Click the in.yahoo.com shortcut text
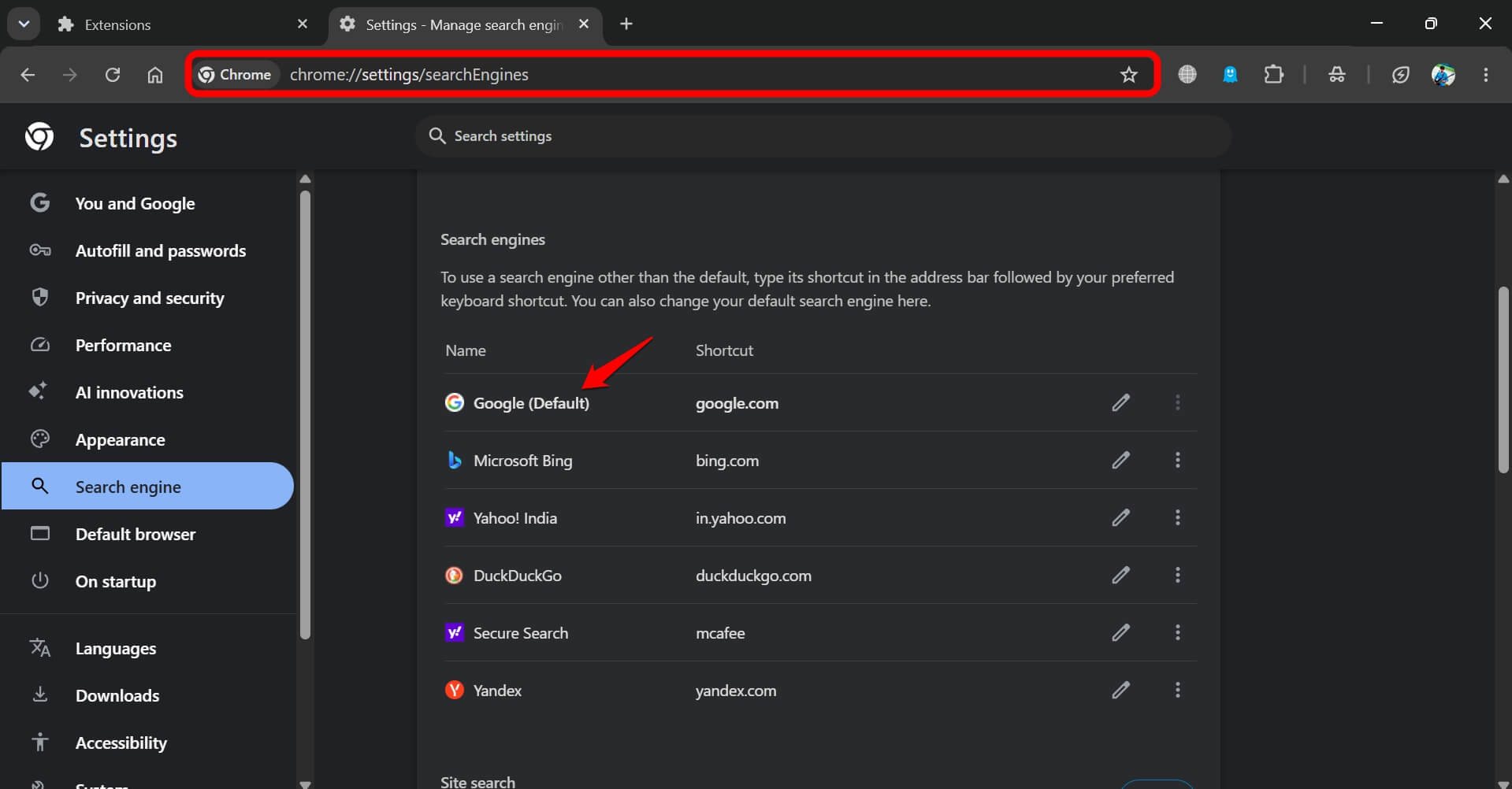This screenshot has height=789, width=1512. click(x=741, y=518)
